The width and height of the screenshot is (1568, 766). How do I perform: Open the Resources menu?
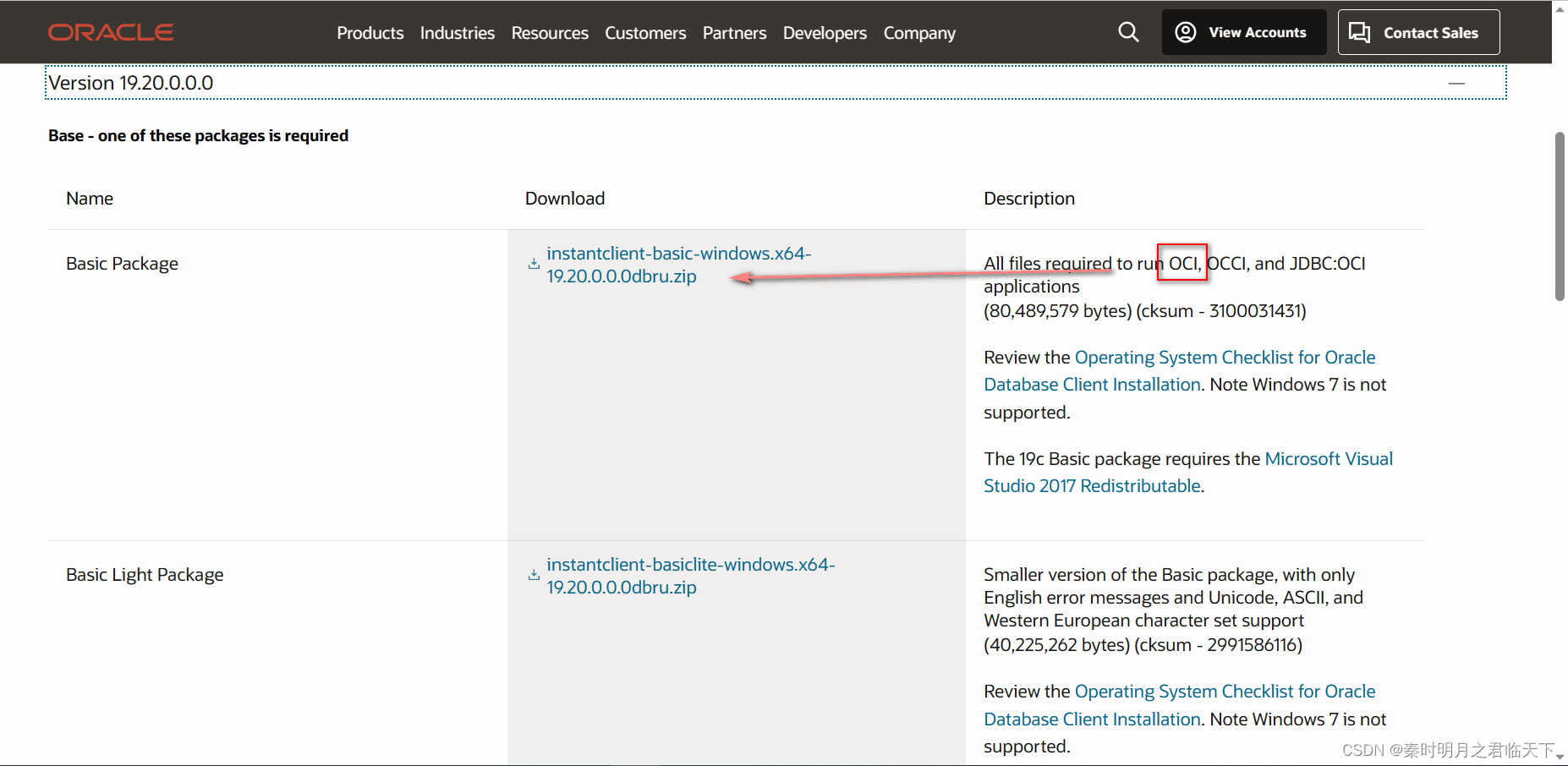pos(550,33)
